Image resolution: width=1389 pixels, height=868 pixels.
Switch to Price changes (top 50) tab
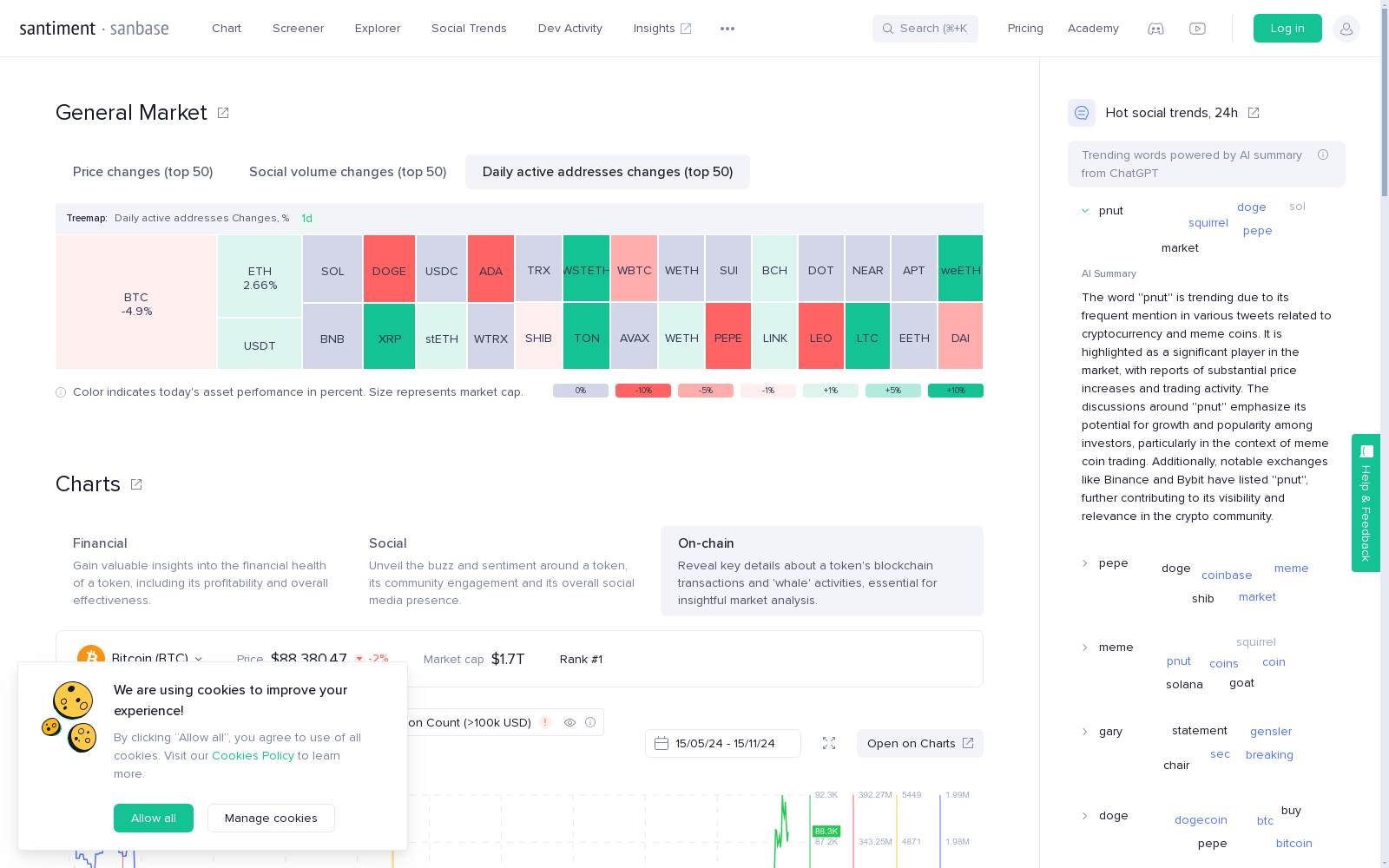(143, 172)
